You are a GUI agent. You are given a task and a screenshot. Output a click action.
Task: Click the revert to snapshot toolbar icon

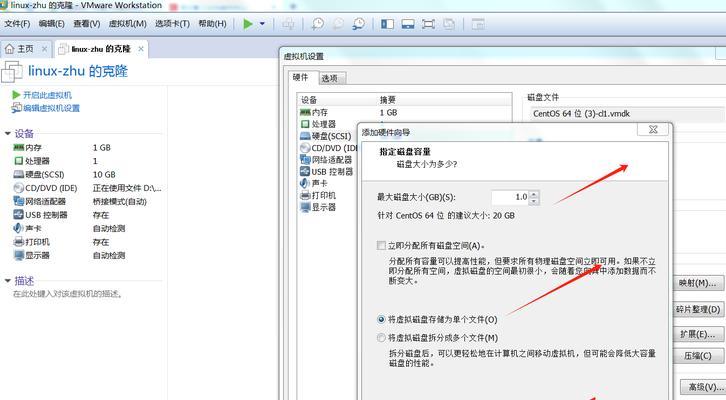[338, 24]
